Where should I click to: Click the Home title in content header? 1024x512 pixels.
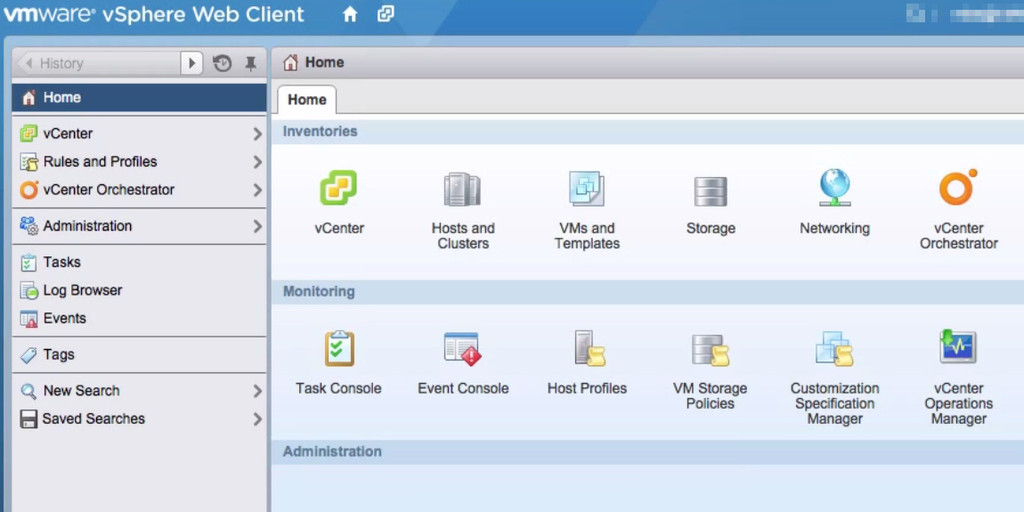click(325, 63)
